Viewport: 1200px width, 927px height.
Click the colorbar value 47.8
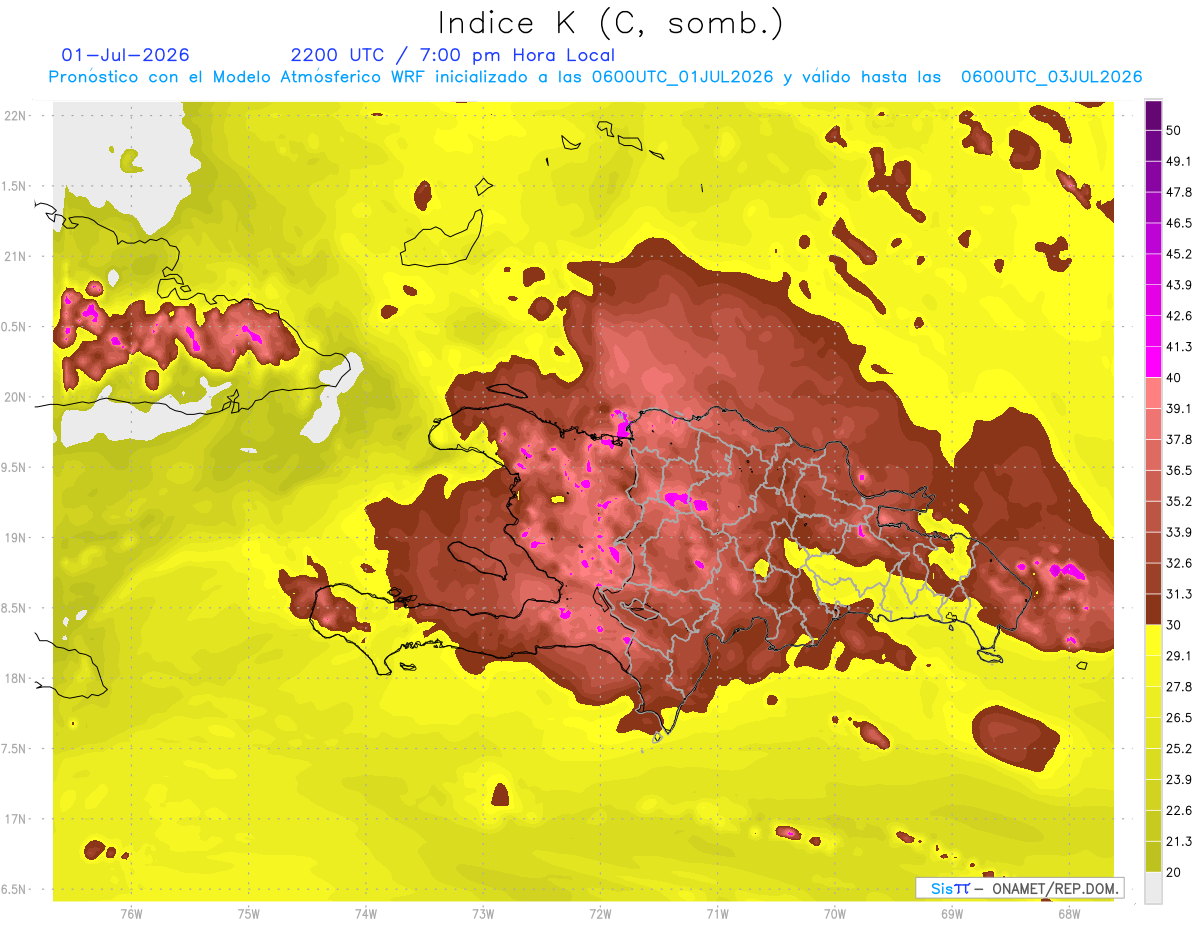(x=1178, y=192)
